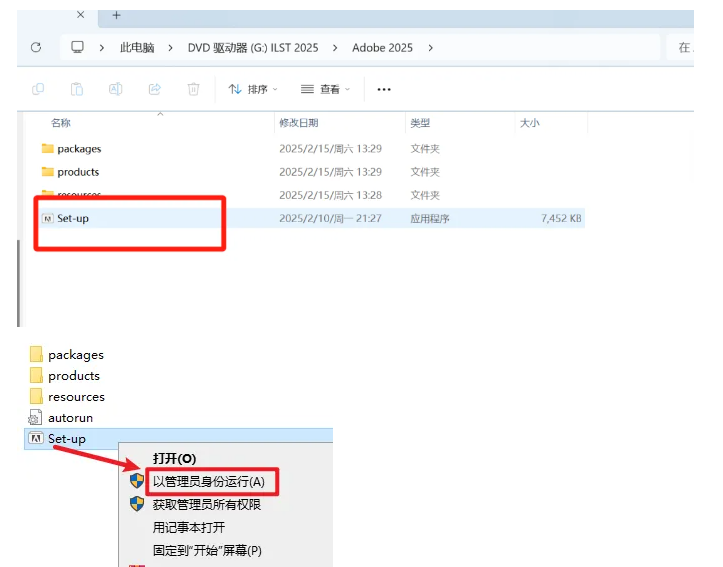Screen dimensions: 723x567
Task: Open the three-dot more options menu
Action: point(384,89)
